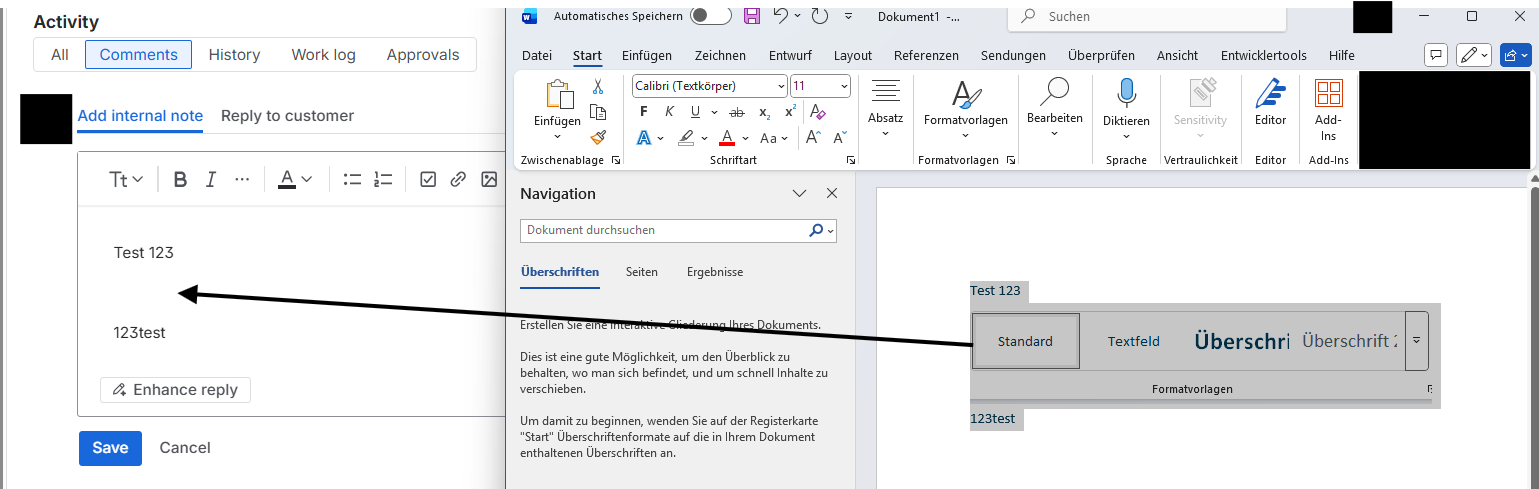
Task: Open the Aa change case dropdown
Action: pyautogui.click(x=775, y=138)
